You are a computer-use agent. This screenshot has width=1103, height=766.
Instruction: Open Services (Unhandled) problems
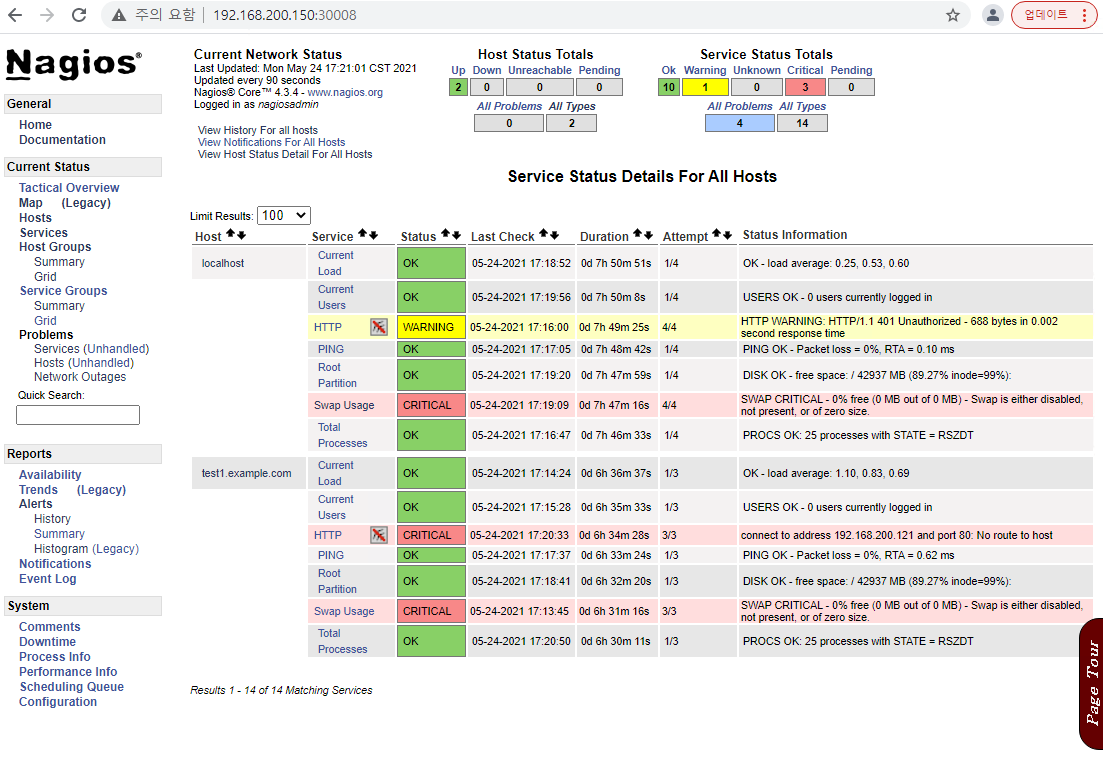click(91, 349)
